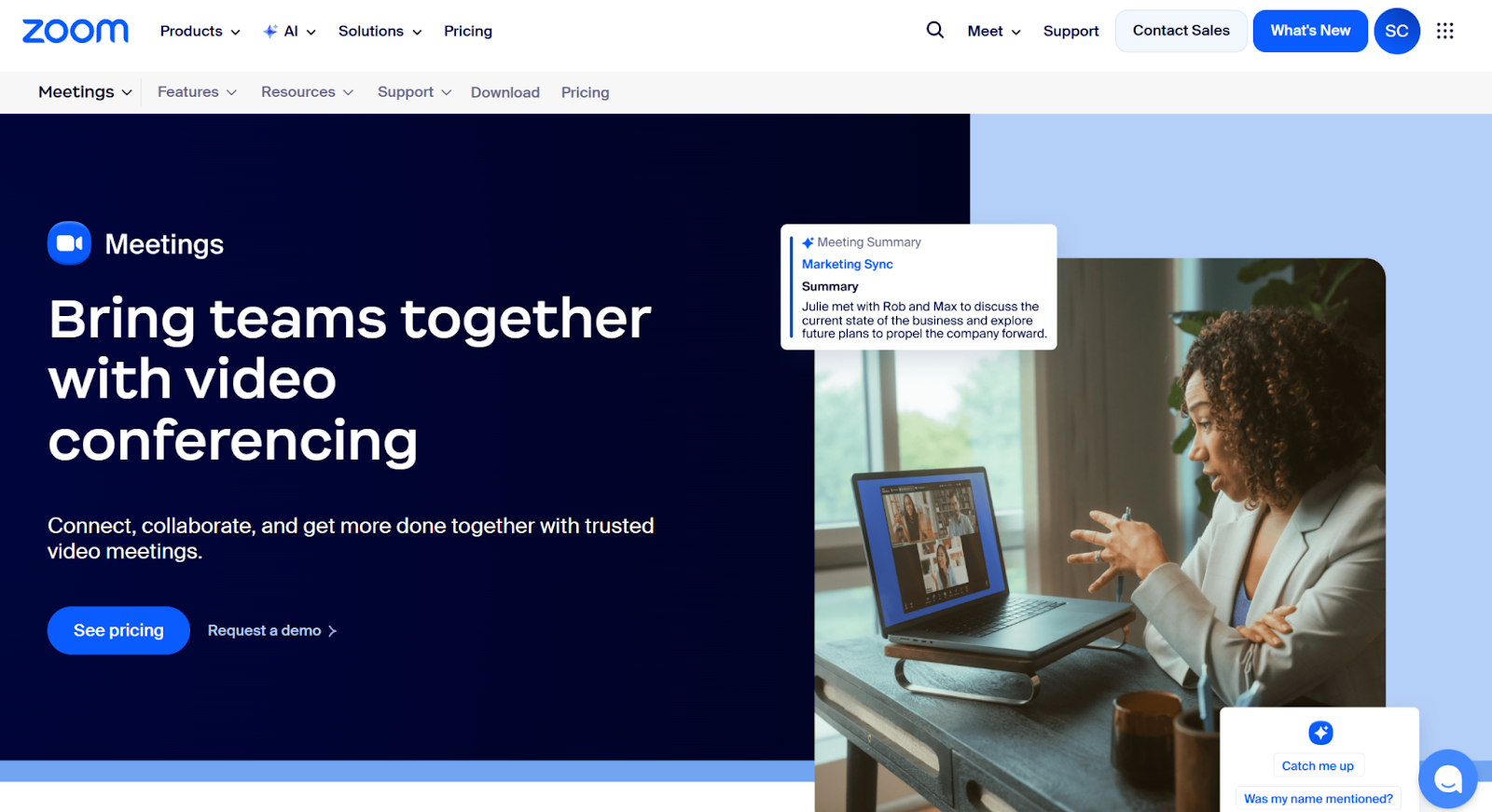Click the See pricing button

(118, 630)
